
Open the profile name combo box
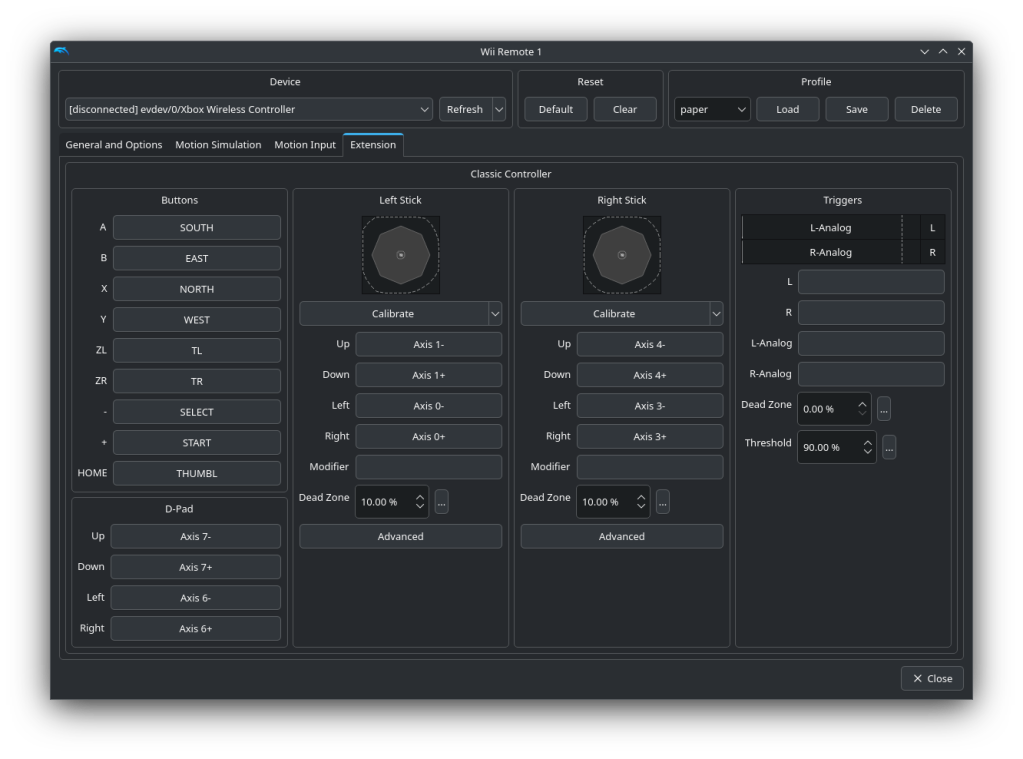click(x=712, y=109)
